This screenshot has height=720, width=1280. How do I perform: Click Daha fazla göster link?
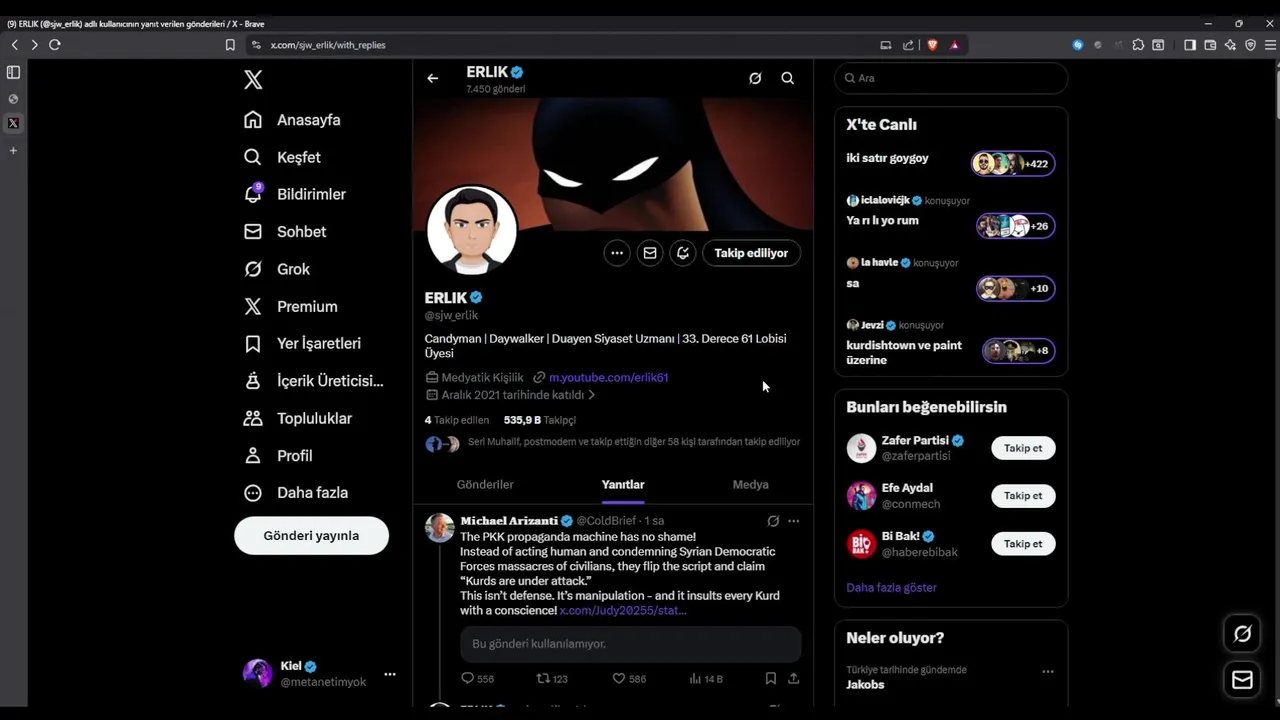click(892, 588)
